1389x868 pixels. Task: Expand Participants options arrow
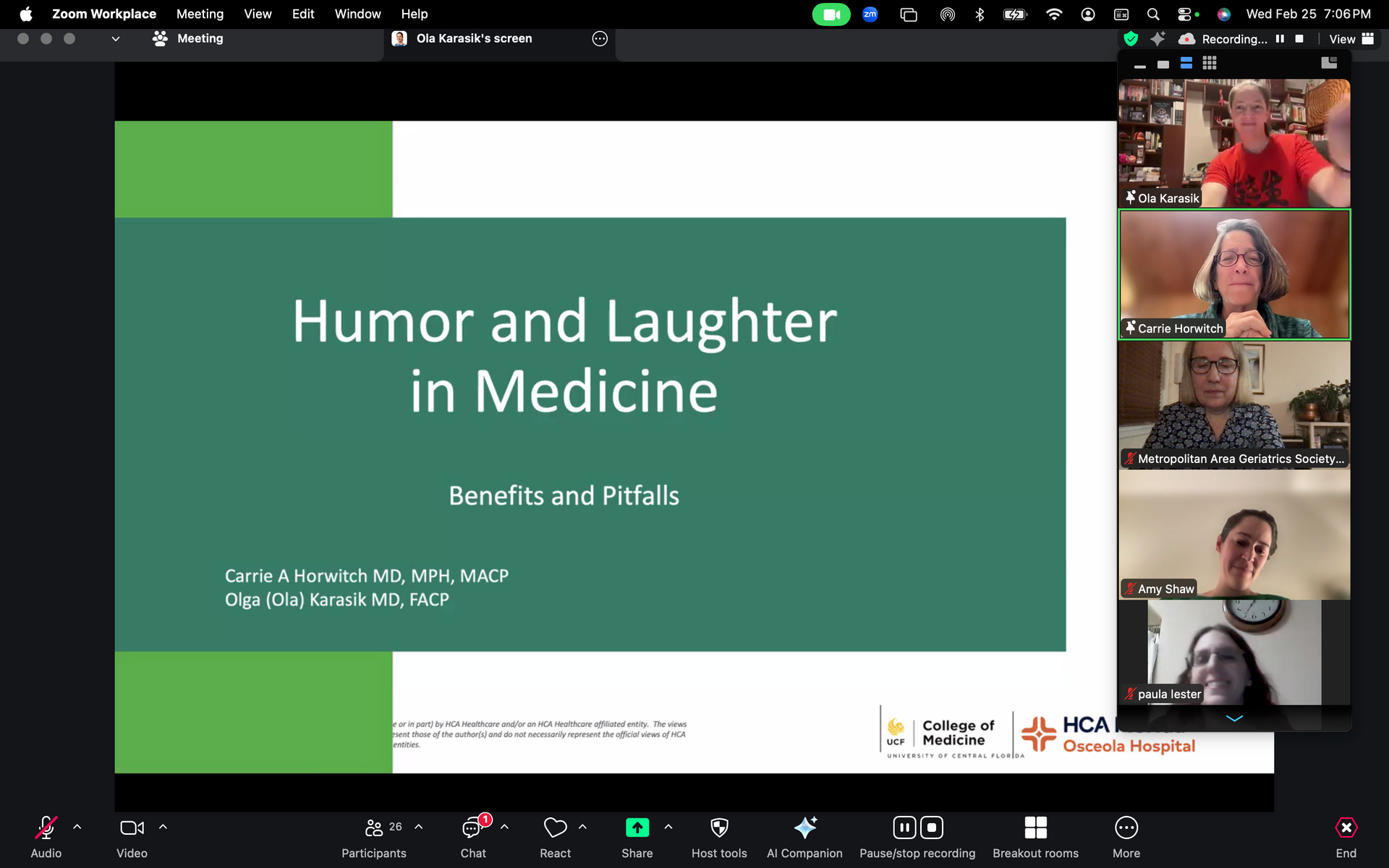coord(419,827)
